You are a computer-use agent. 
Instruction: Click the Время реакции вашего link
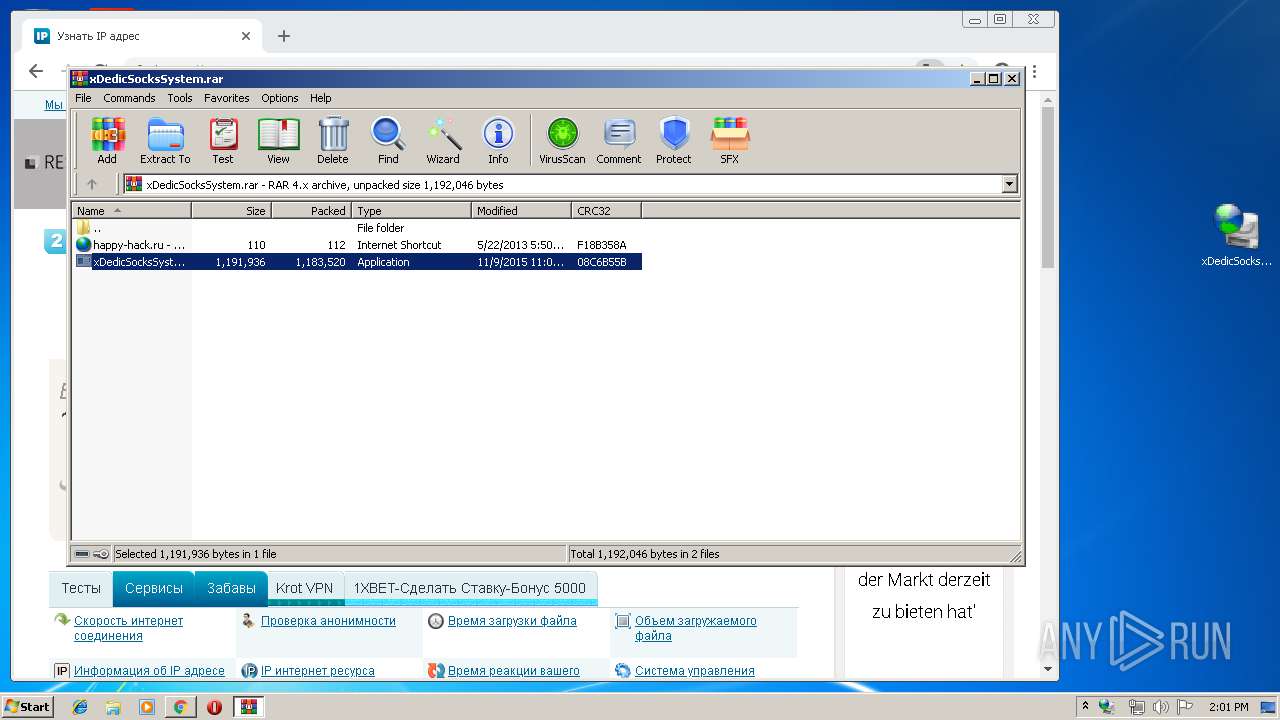(x=514, y=671)
